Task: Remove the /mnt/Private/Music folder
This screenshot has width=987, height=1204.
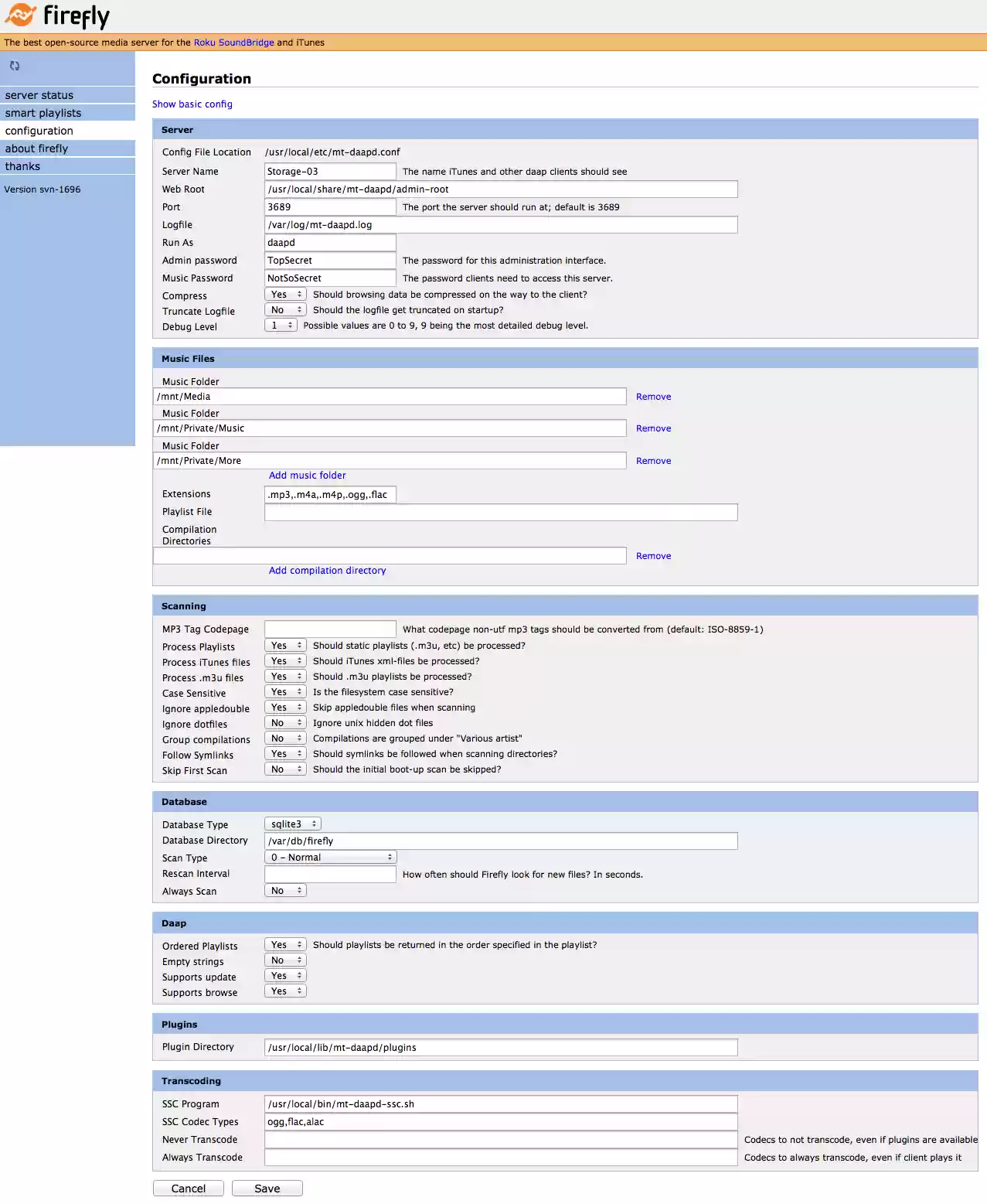Action: [653, 428]
